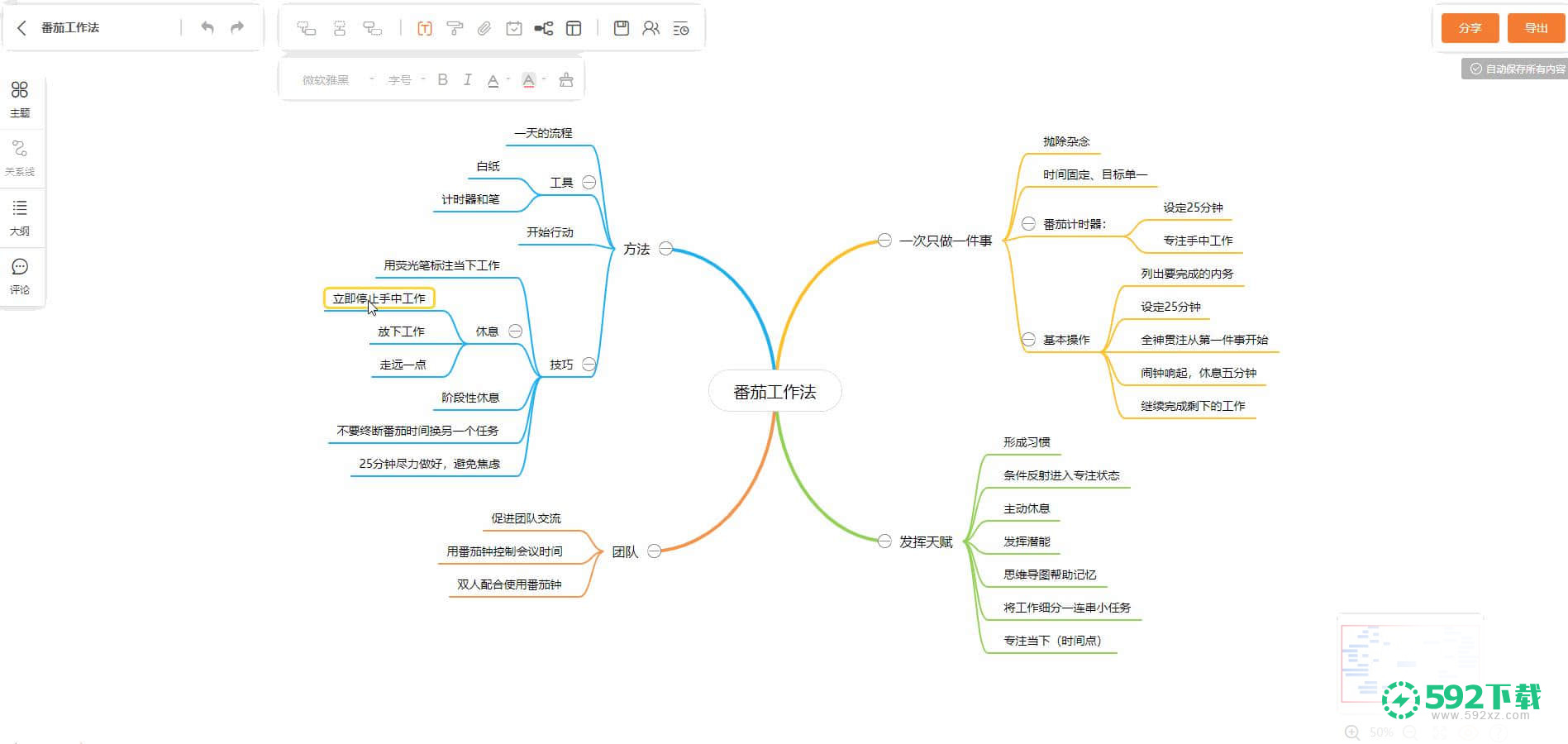The width and height of the screenshot is (1568, 744).
Task: Select the central 番茄工作法 topic
Action: tap(775, 392)
